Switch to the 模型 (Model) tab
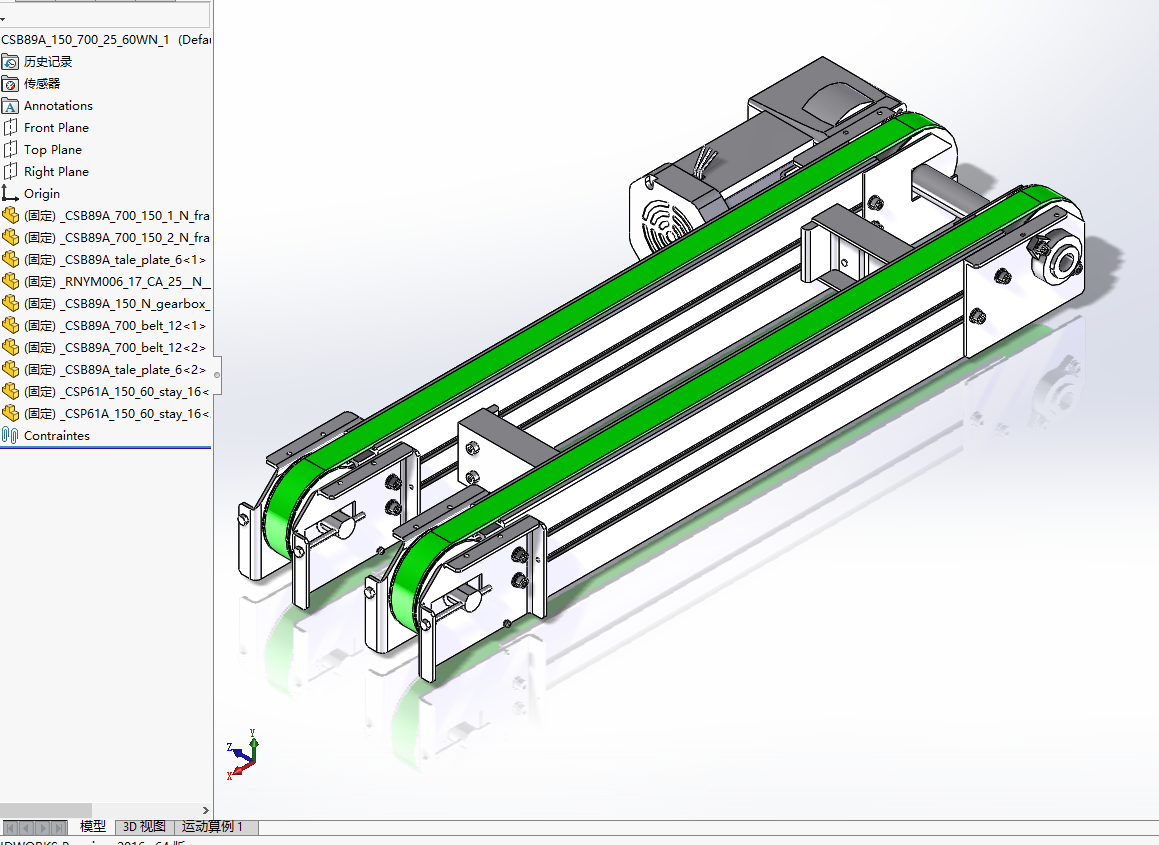 point(92,827)
